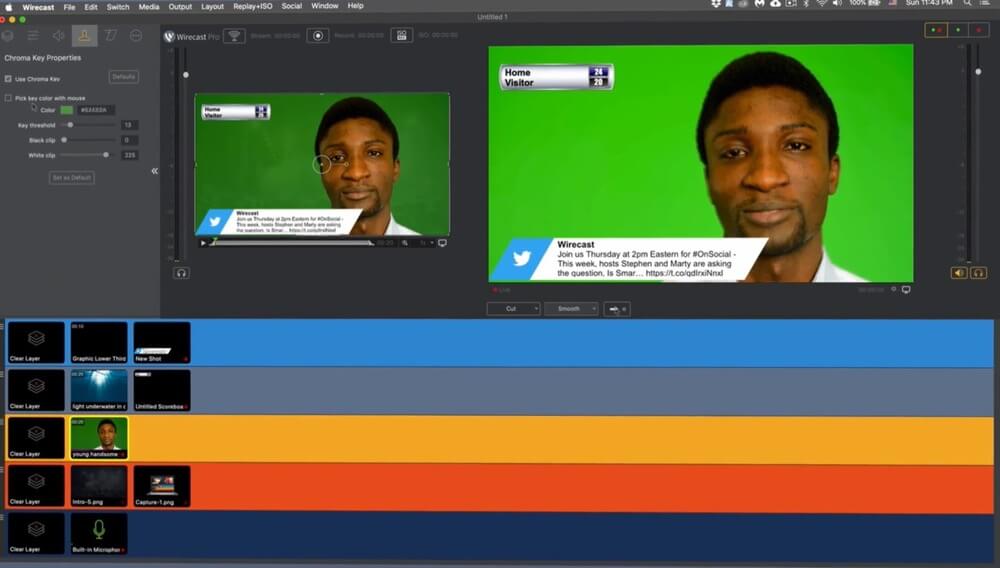Click the White clip value field

tap(129, 155)
